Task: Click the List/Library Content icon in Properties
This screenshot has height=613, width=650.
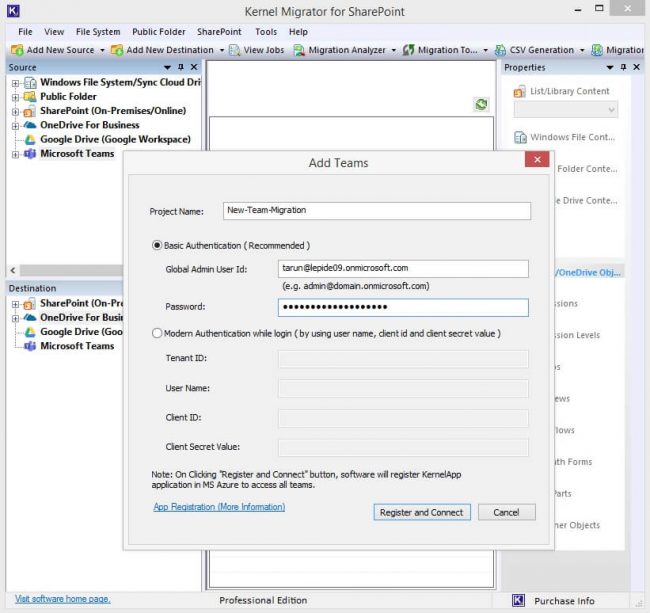Action: [x=519, y=92]
